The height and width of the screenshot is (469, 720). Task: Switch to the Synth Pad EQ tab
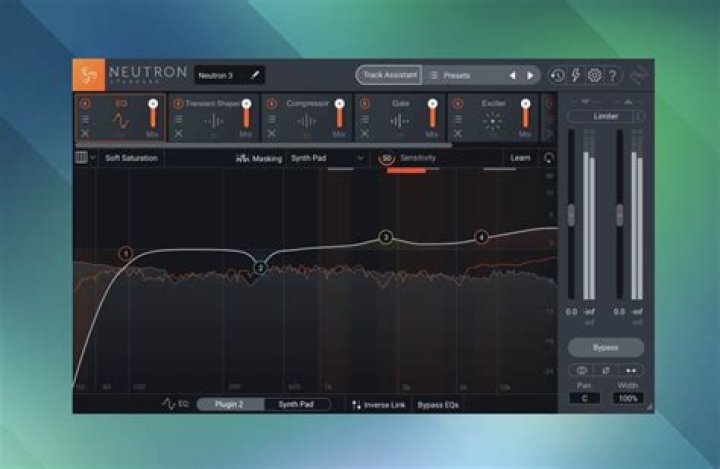coord(297,404)
